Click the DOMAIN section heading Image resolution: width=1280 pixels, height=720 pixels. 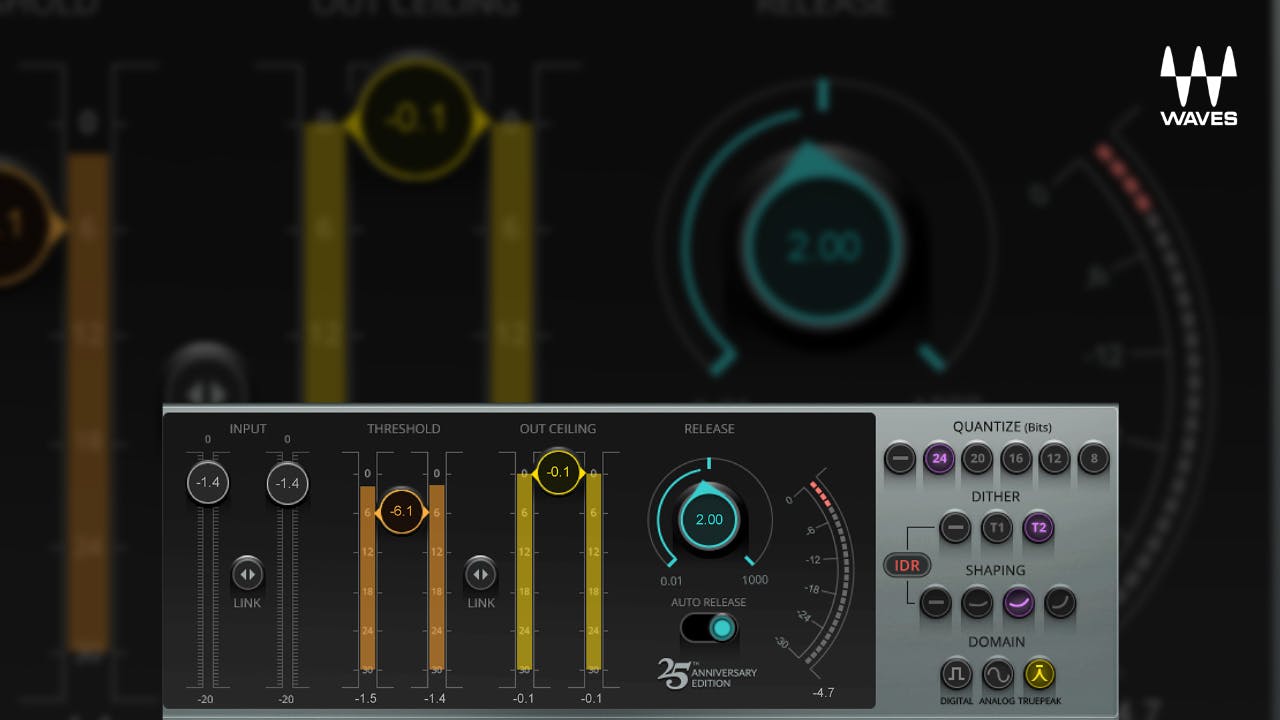(x=996, y=641)
